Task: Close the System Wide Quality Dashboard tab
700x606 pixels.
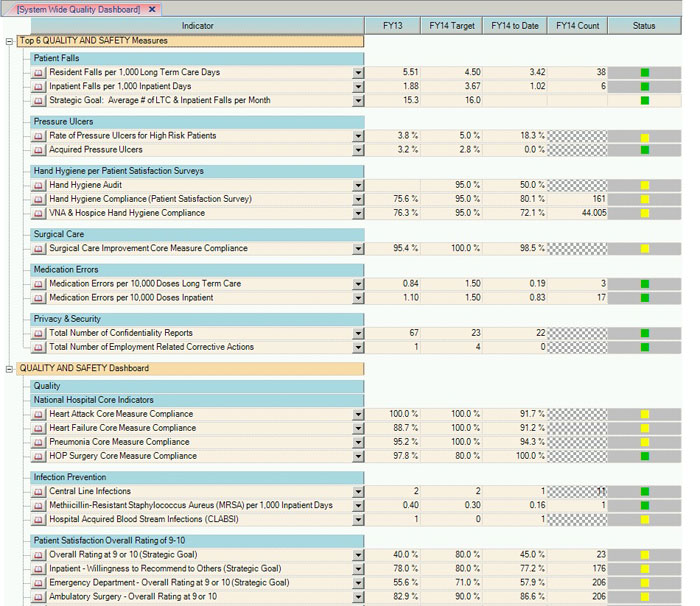Action: point(152,9)
